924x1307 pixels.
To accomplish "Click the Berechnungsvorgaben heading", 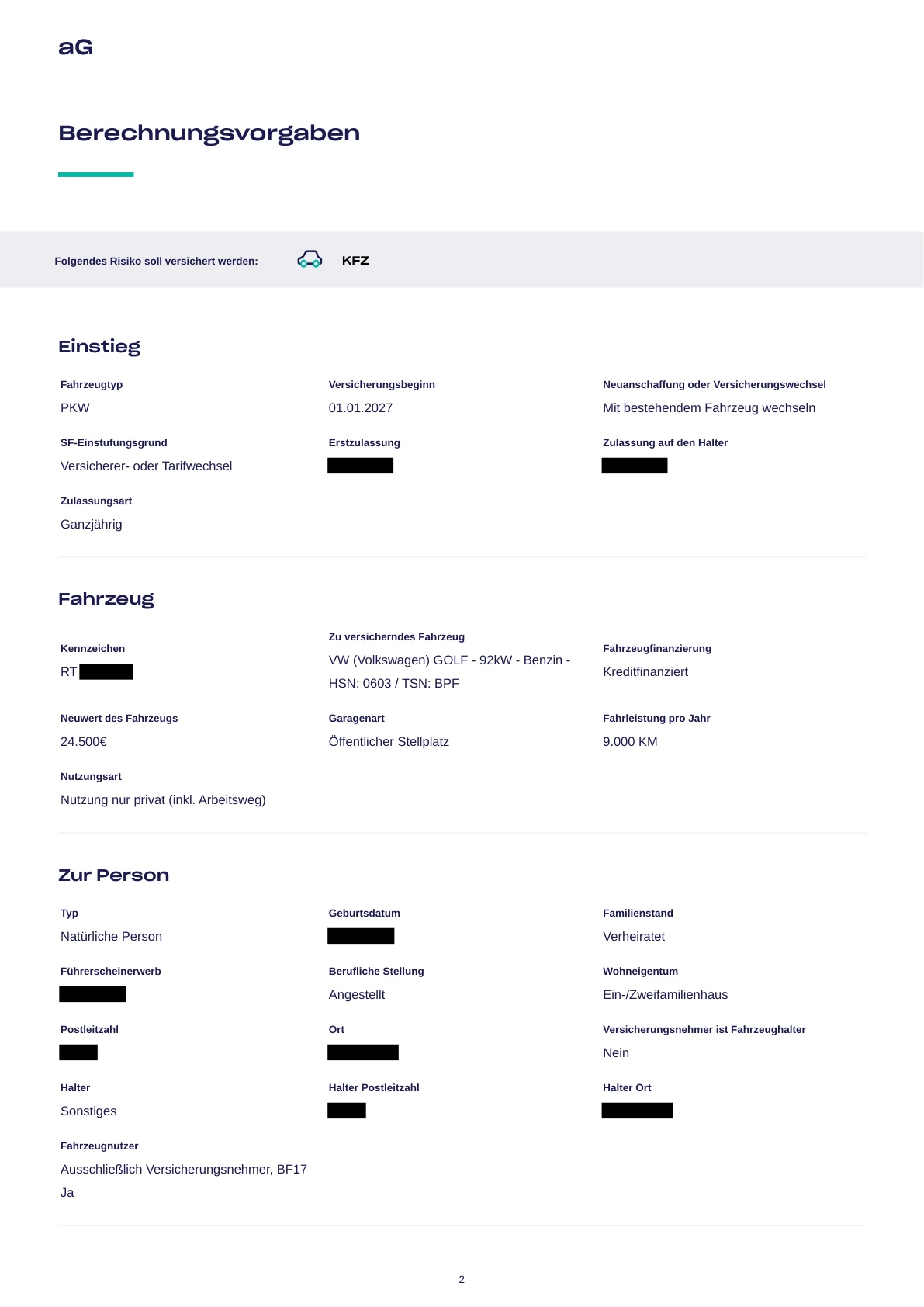I will pyautogui.click(x=209, y=133).
